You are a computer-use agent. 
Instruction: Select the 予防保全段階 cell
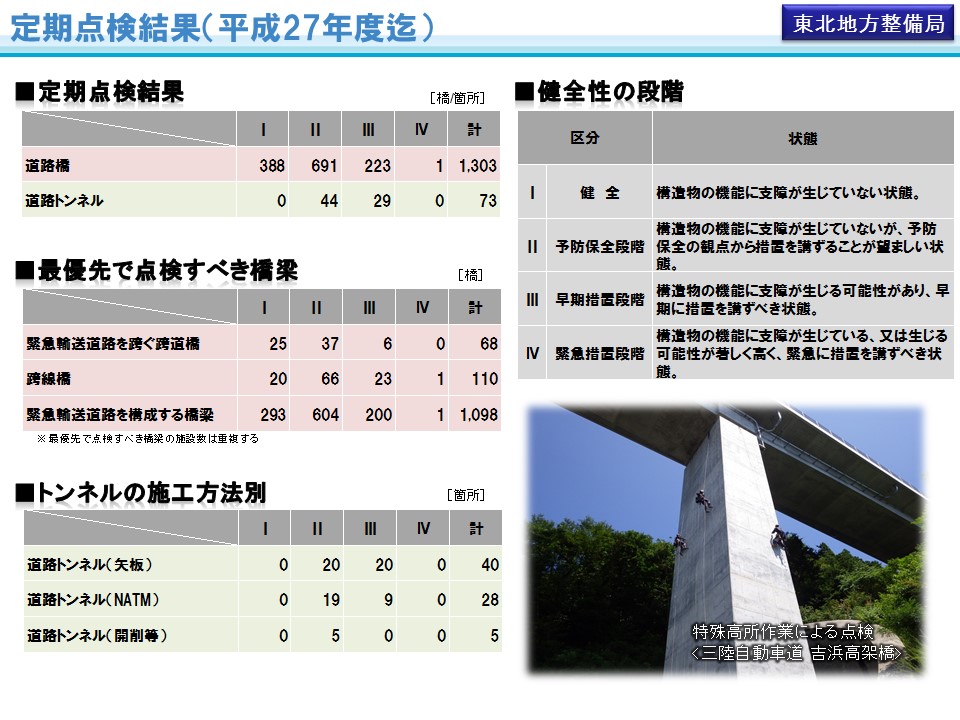pos(599,246)
